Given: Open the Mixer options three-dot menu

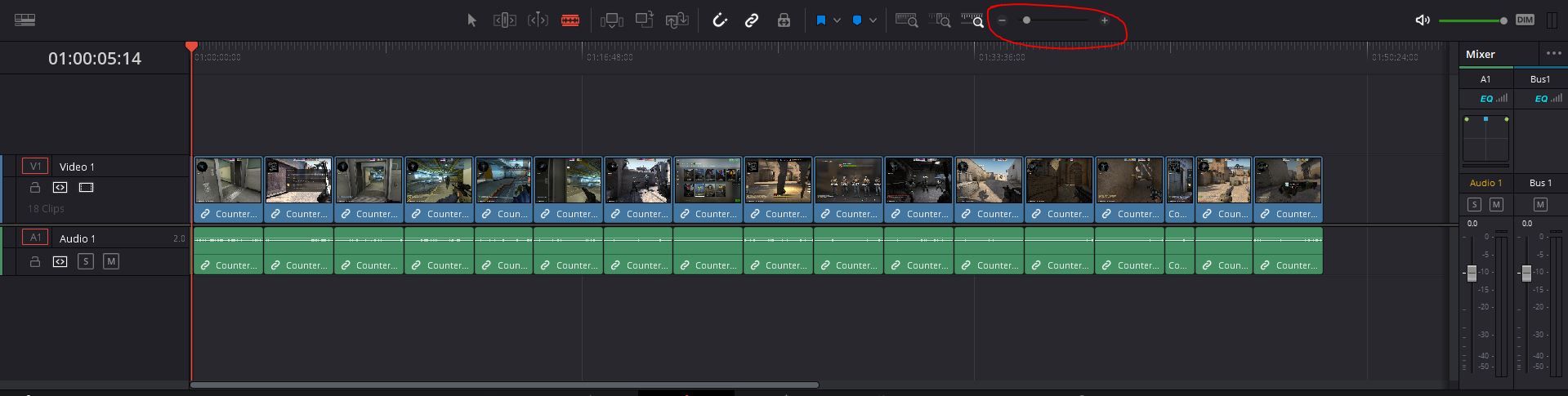Looking at the screenshot, I should 1553,54.
